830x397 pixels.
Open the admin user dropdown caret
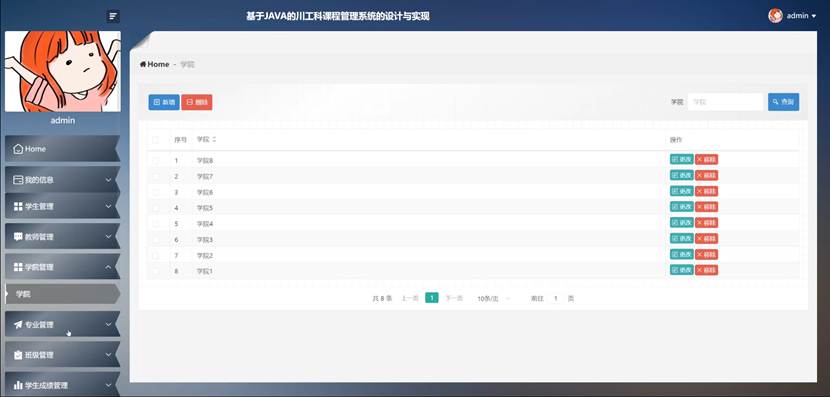click(814, 16)
